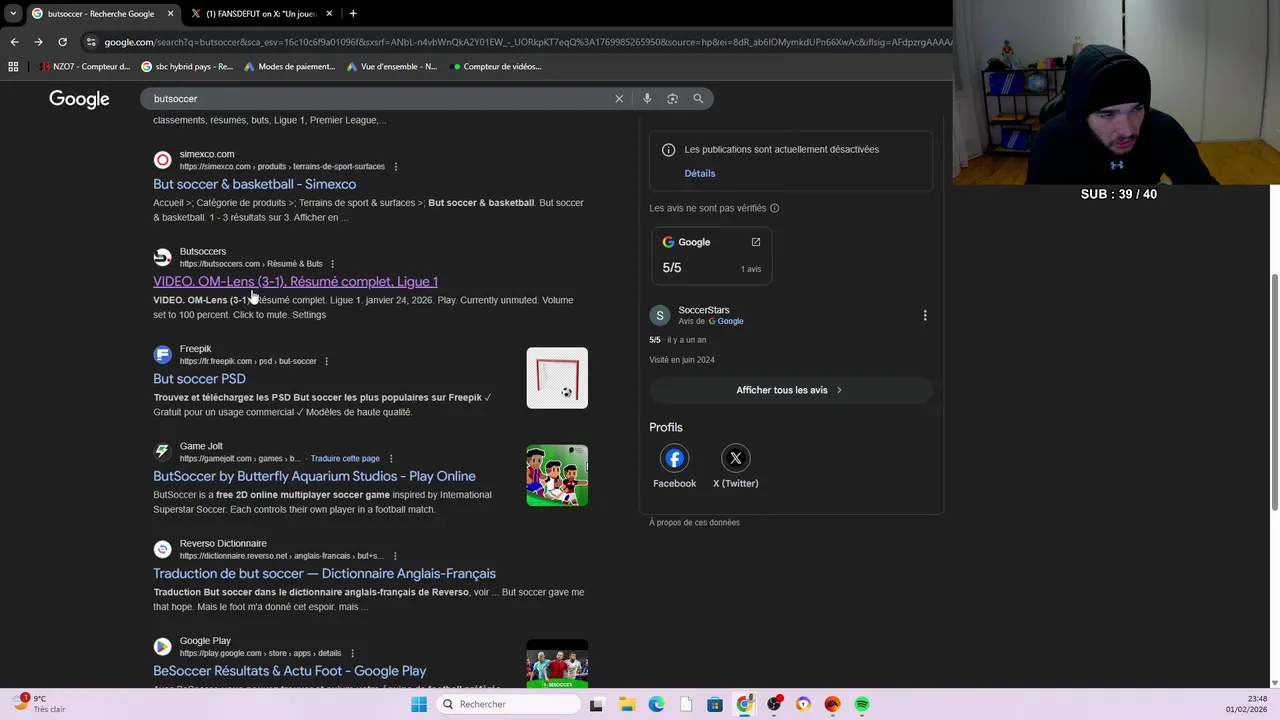Screen dimensions: 1280x720
Task: Open Google Lens image search
Action: 672,99
